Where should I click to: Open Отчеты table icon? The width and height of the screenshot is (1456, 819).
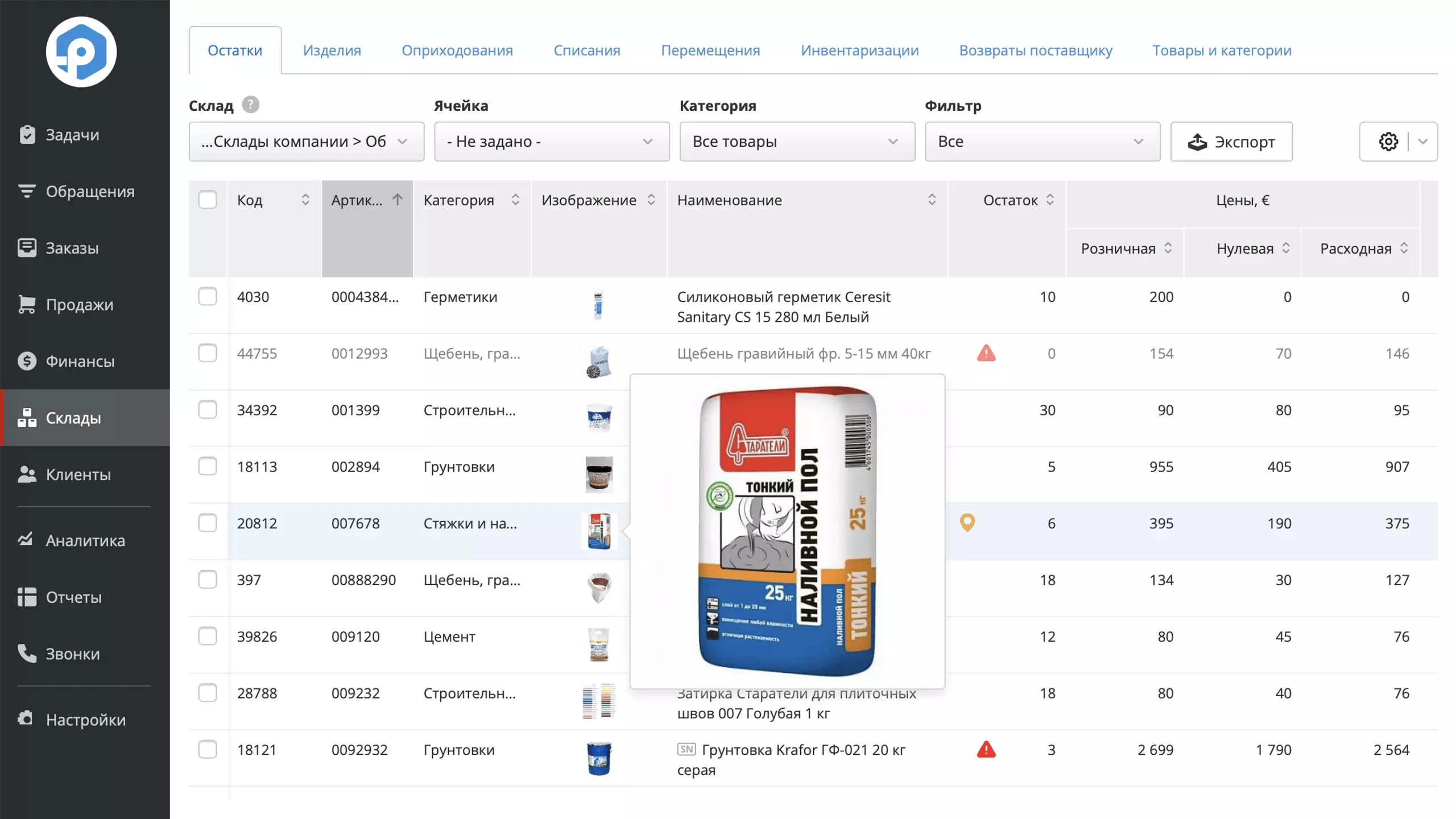pos(27,597)
